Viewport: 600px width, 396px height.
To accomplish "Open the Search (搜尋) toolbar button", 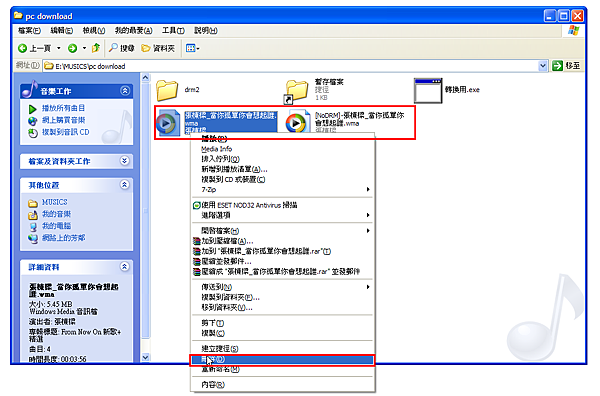I will pos(122,48).
